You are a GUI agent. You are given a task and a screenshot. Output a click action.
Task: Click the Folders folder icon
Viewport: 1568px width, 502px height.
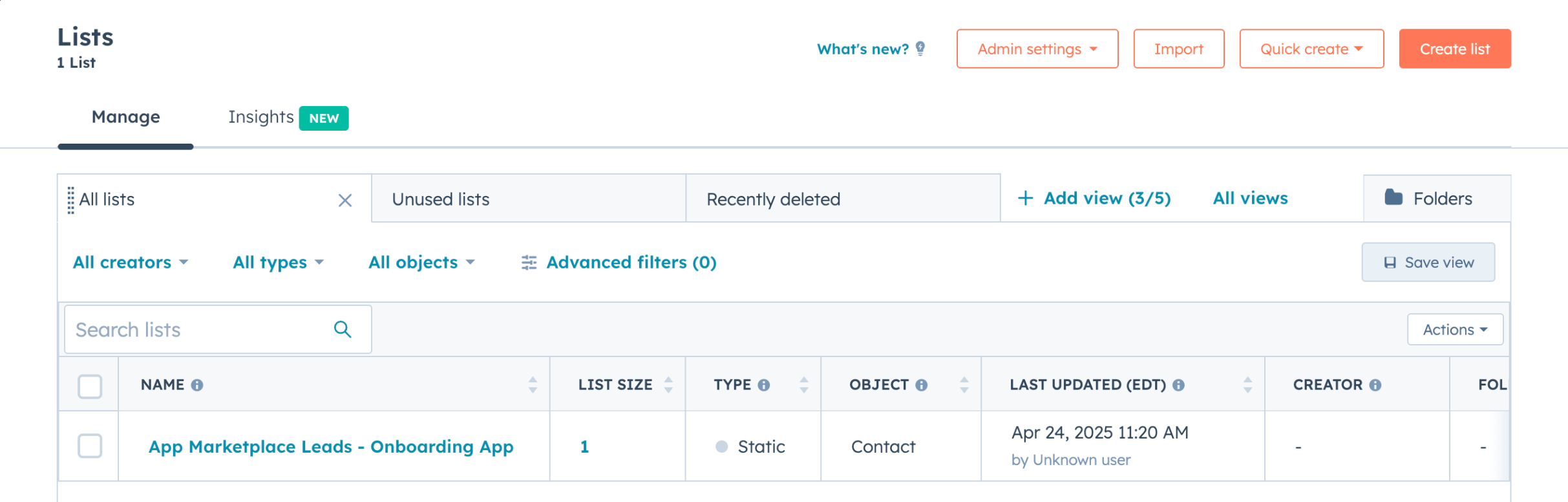click(1393, 197)
